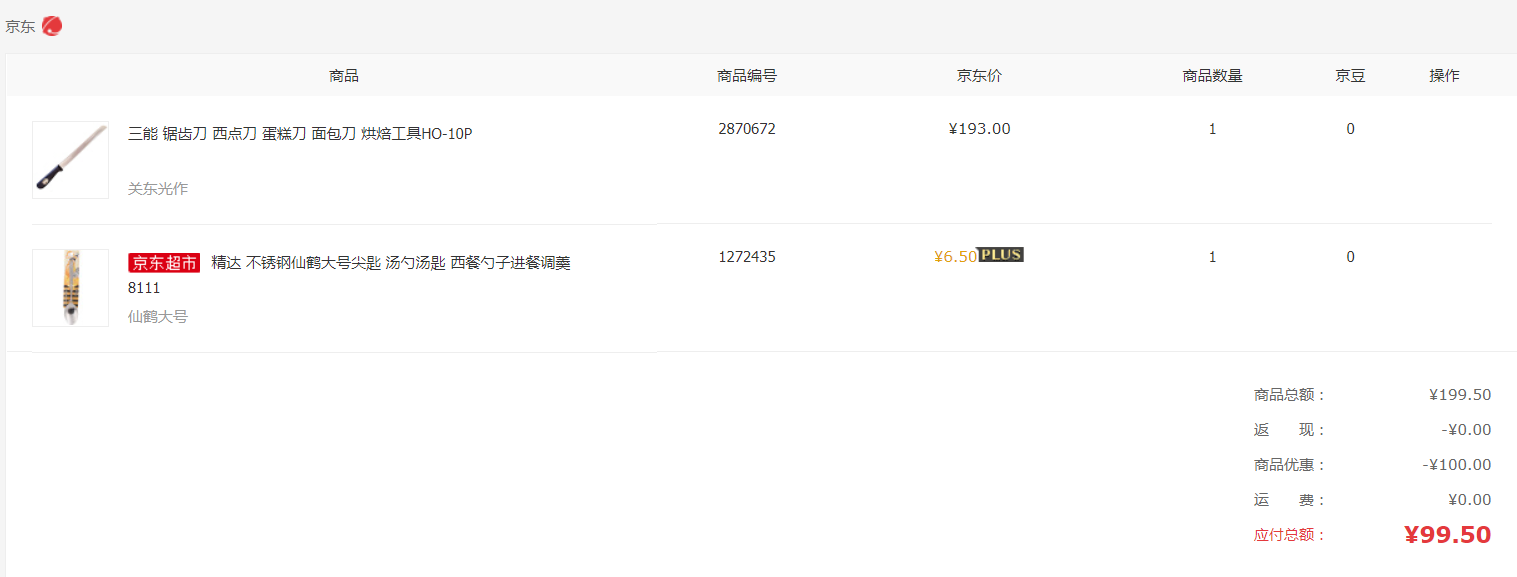Screen dimensions: 1517x577
Task: Click the 京东超市 red badge
Action: coord(164,263)
